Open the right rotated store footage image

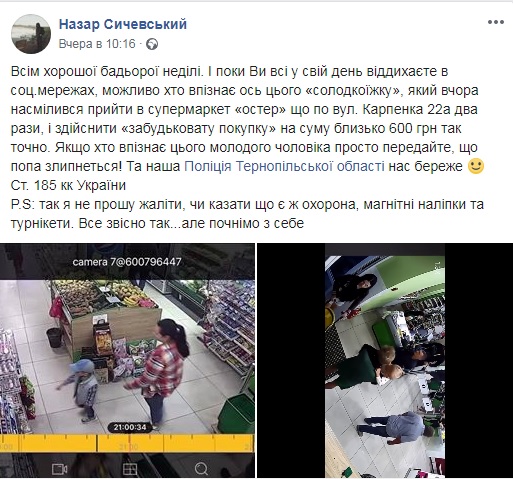click(385, 361)
